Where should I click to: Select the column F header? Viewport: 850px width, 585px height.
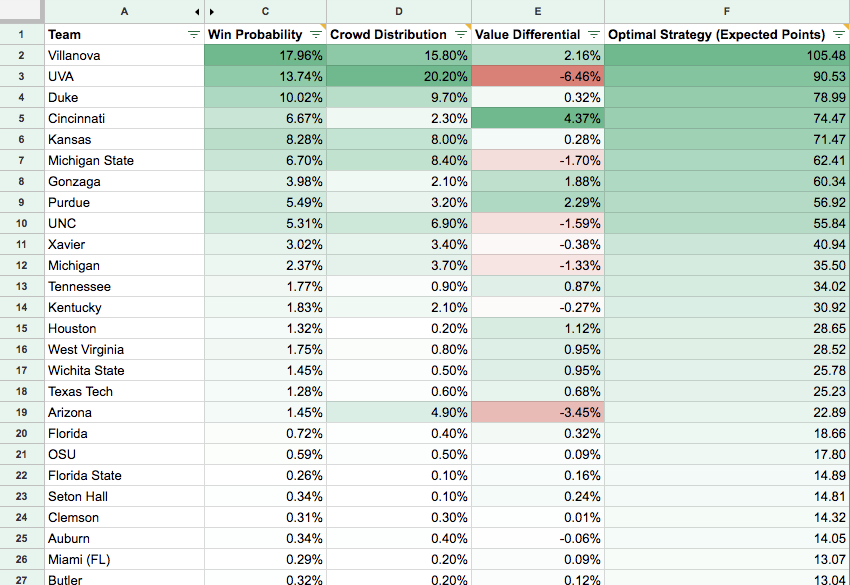(x=727, y=11)
